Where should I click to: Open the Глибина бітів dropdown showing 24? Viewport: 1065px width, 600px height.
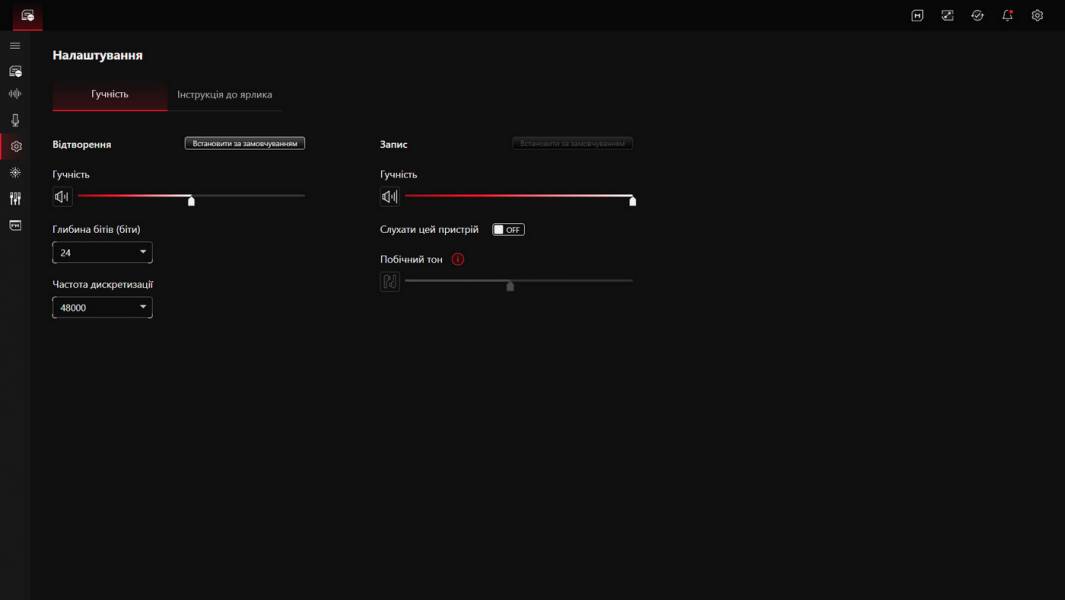pos(103,252)
